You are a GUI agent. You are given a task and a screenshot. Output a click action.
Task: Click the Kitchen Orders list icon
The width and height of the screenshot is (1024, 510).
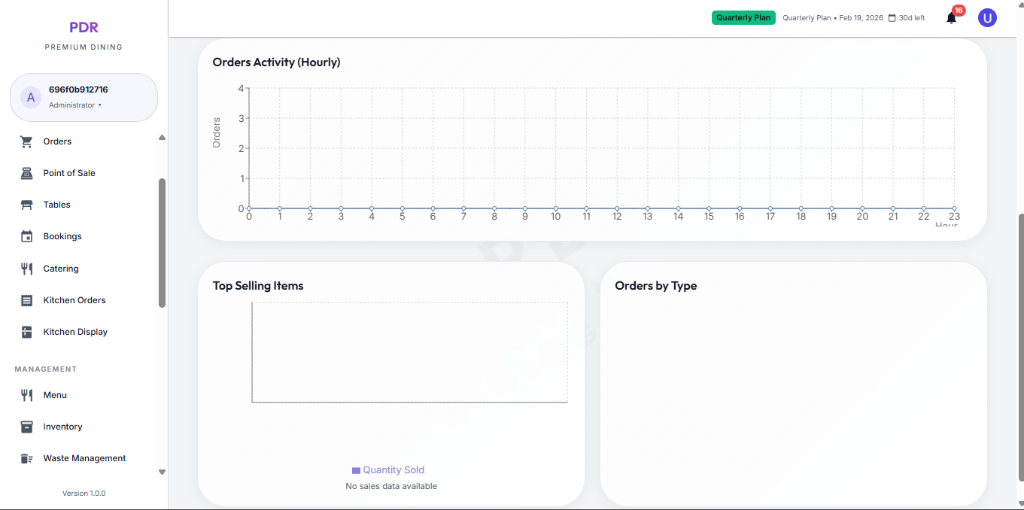[x=27, y=300]
